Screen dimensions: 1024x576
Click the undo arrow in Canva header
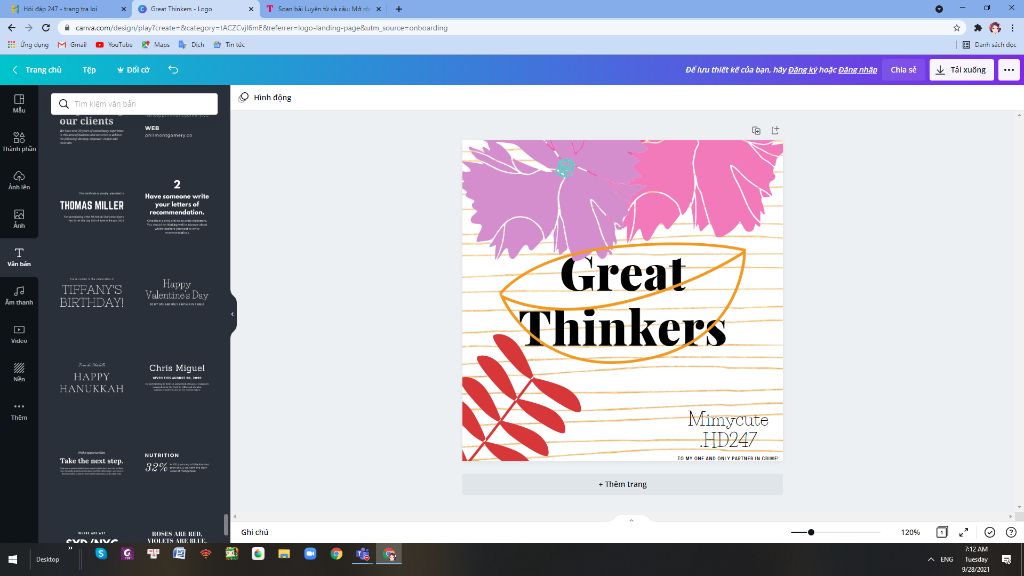[173, 69]
